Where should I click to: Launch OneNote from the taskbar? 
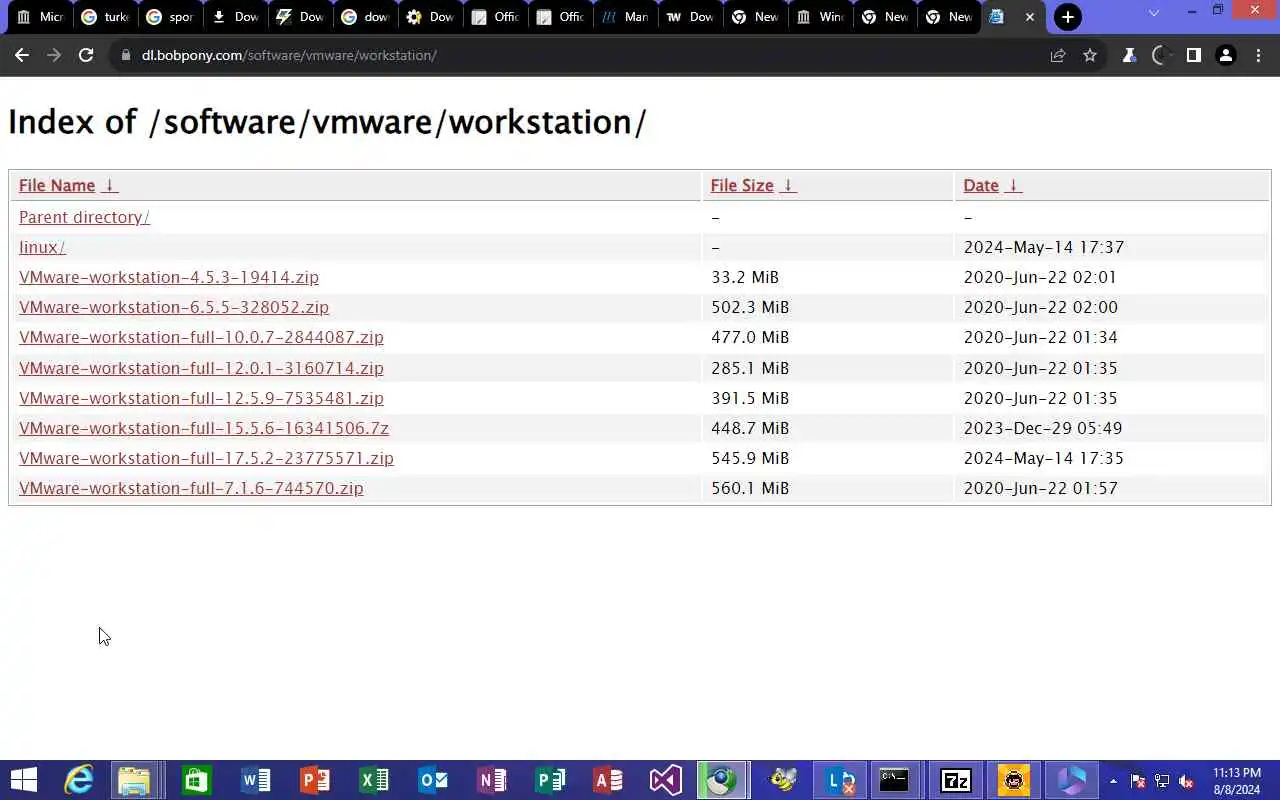pos(491,780)
